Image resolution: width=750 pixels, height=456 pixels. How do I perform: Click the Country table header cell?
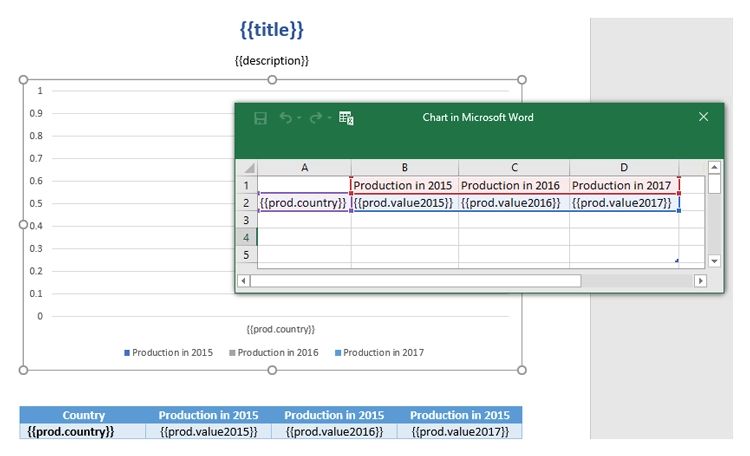click(83, 415)
